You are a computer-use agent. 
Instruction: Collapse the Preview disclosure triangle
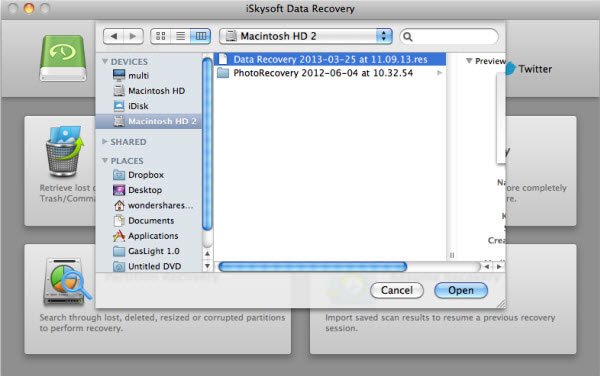(x=469, y=61)
